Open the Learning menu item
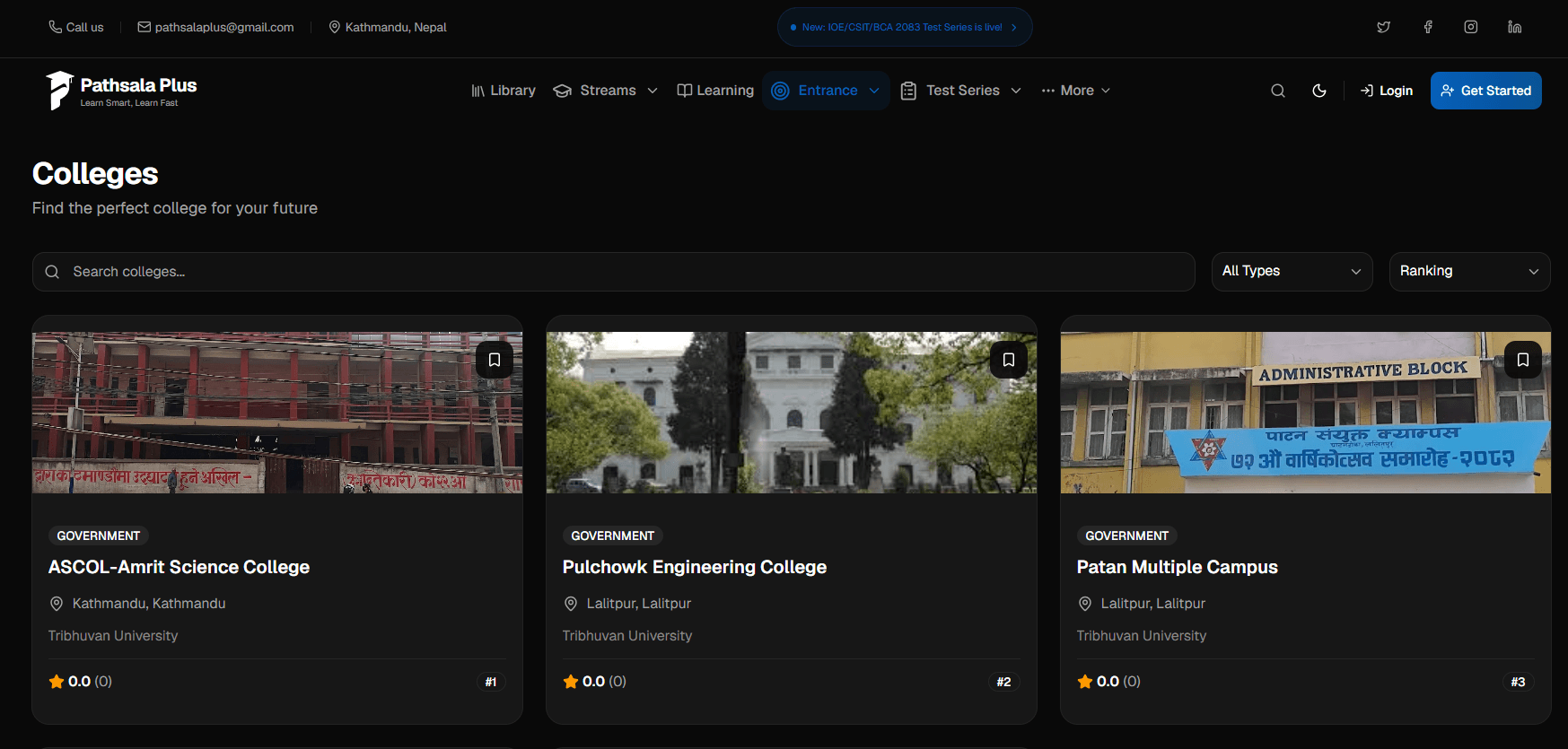Viewport: 1568px width, 749px height. click(x=715, y=91)
